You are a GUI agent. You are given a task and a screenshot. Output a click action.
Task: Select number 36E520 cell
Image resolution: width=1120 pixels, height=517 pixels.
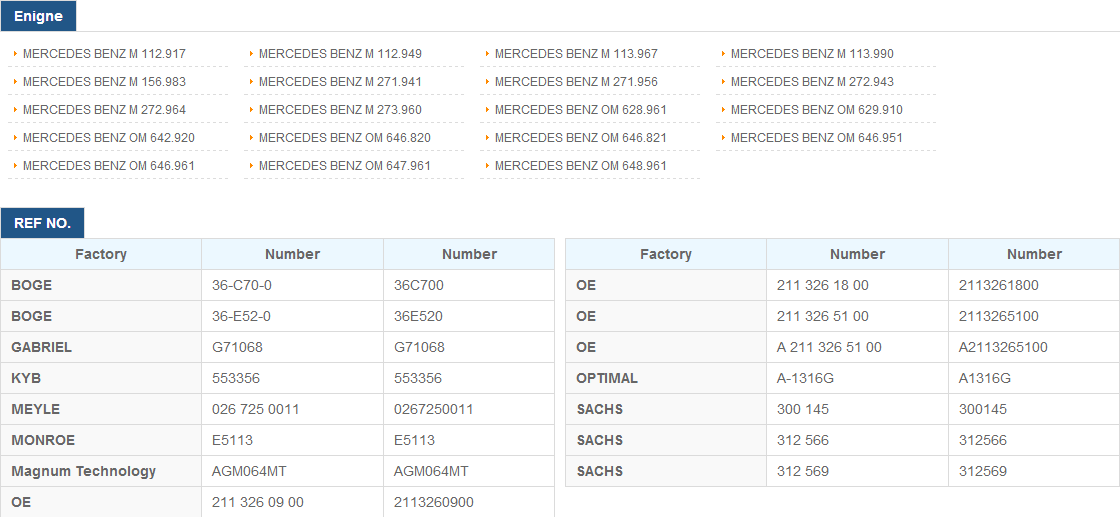click(469, 316)
